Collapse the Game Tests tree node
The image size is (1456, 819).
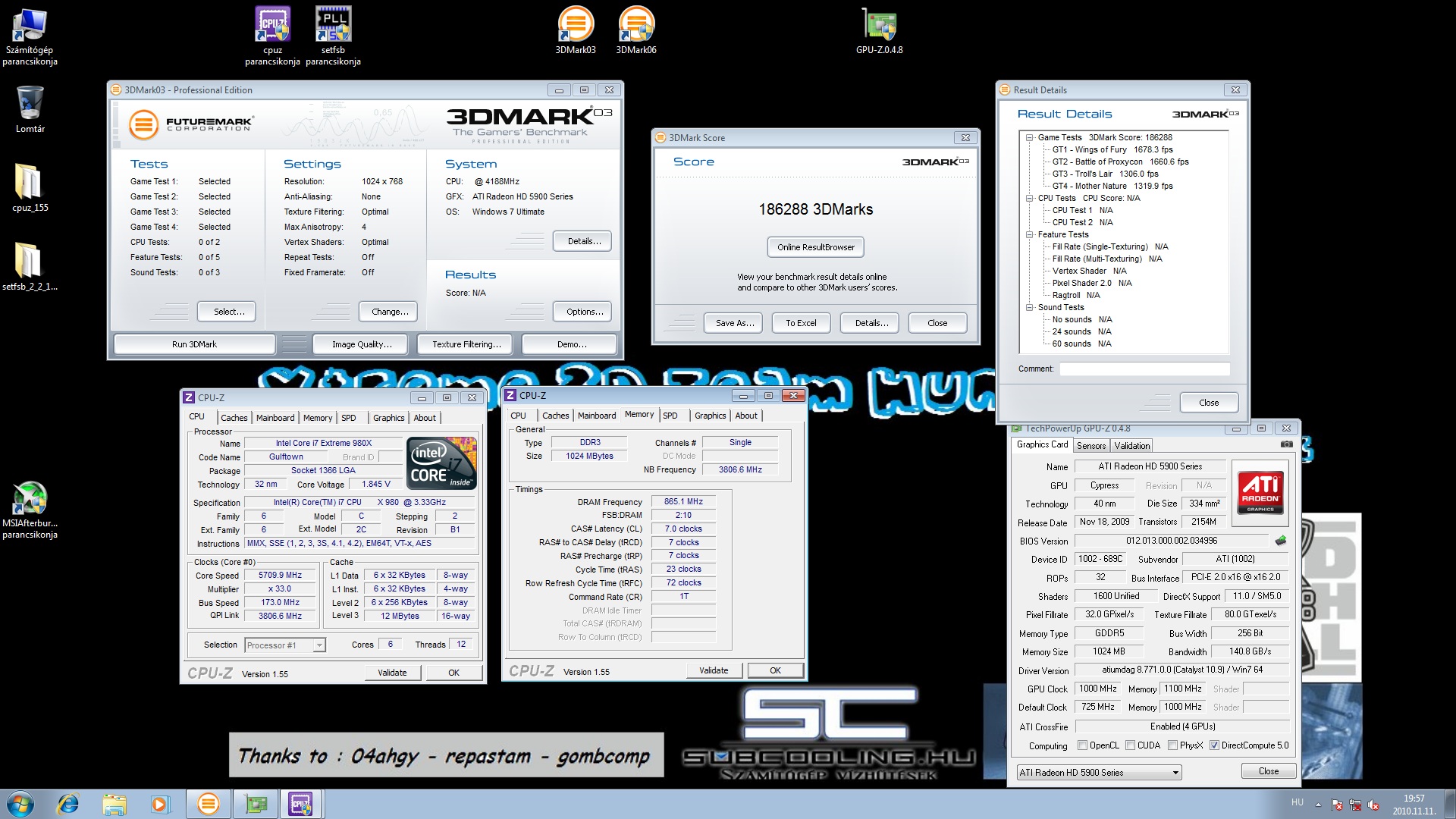[1030, 138]
